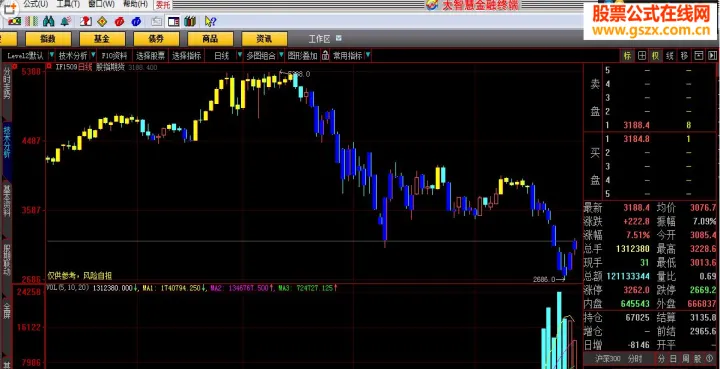Click the 基金 yellow button

(x=102, y=39)
